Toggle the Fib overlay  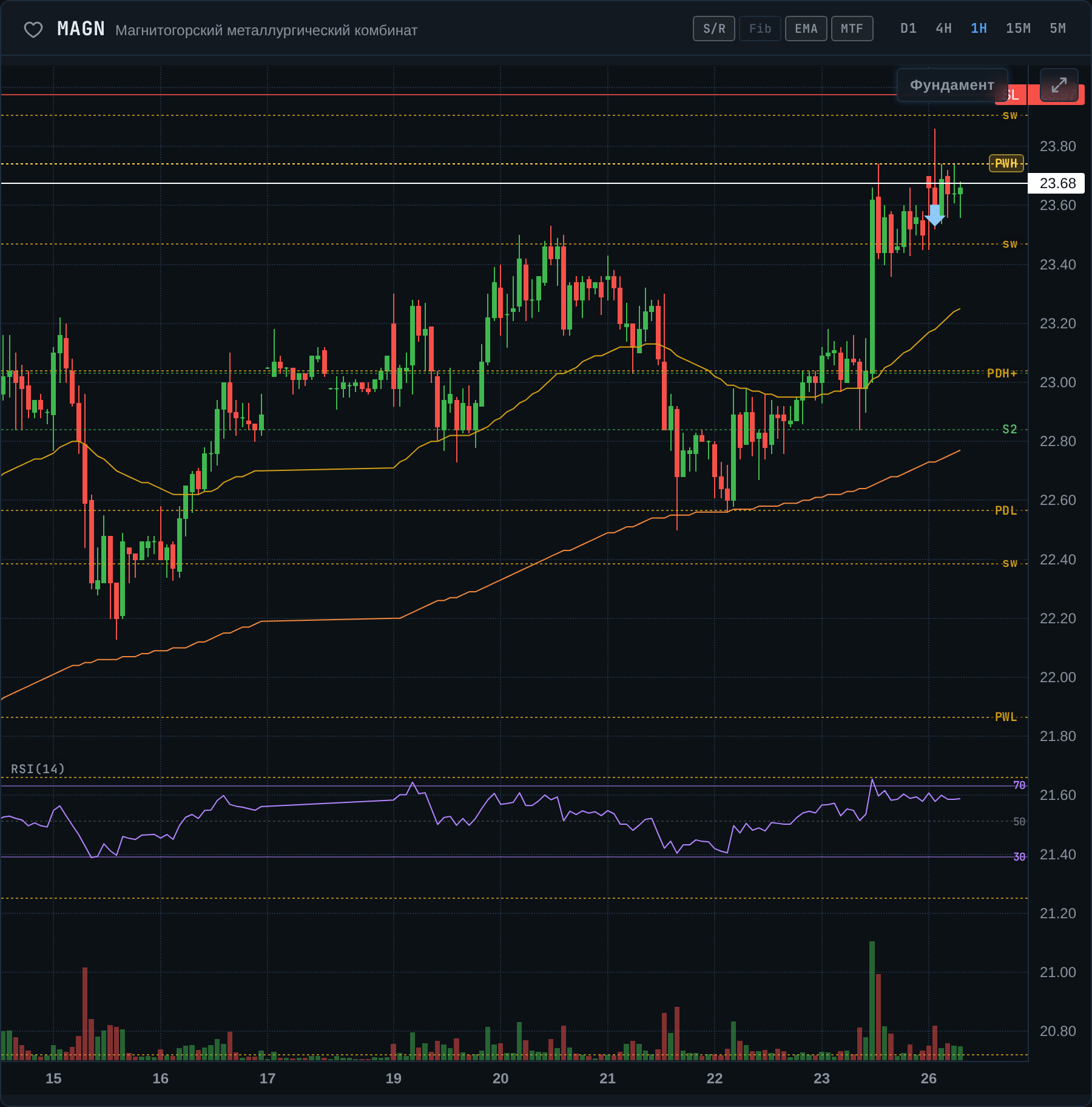tap(760, 29)
